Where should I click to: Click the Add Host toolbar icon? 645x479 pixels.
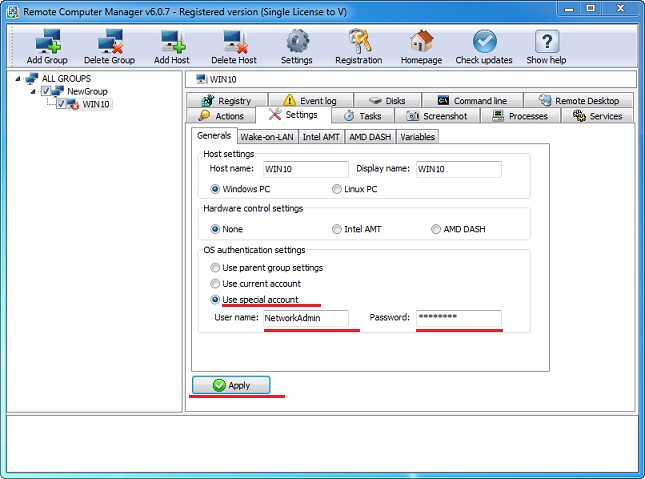(173, 41)
